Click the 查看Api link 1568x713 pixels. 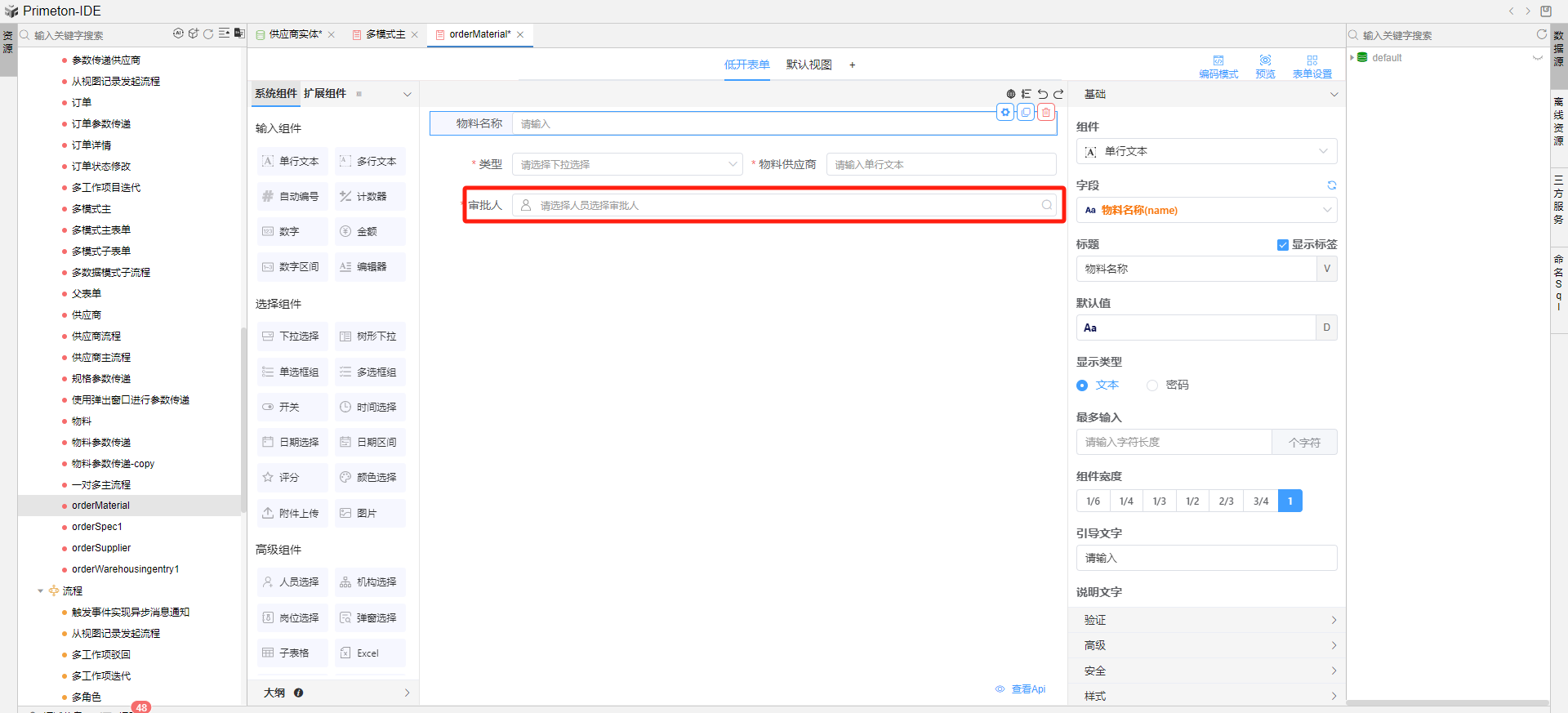pos(1021,689)
